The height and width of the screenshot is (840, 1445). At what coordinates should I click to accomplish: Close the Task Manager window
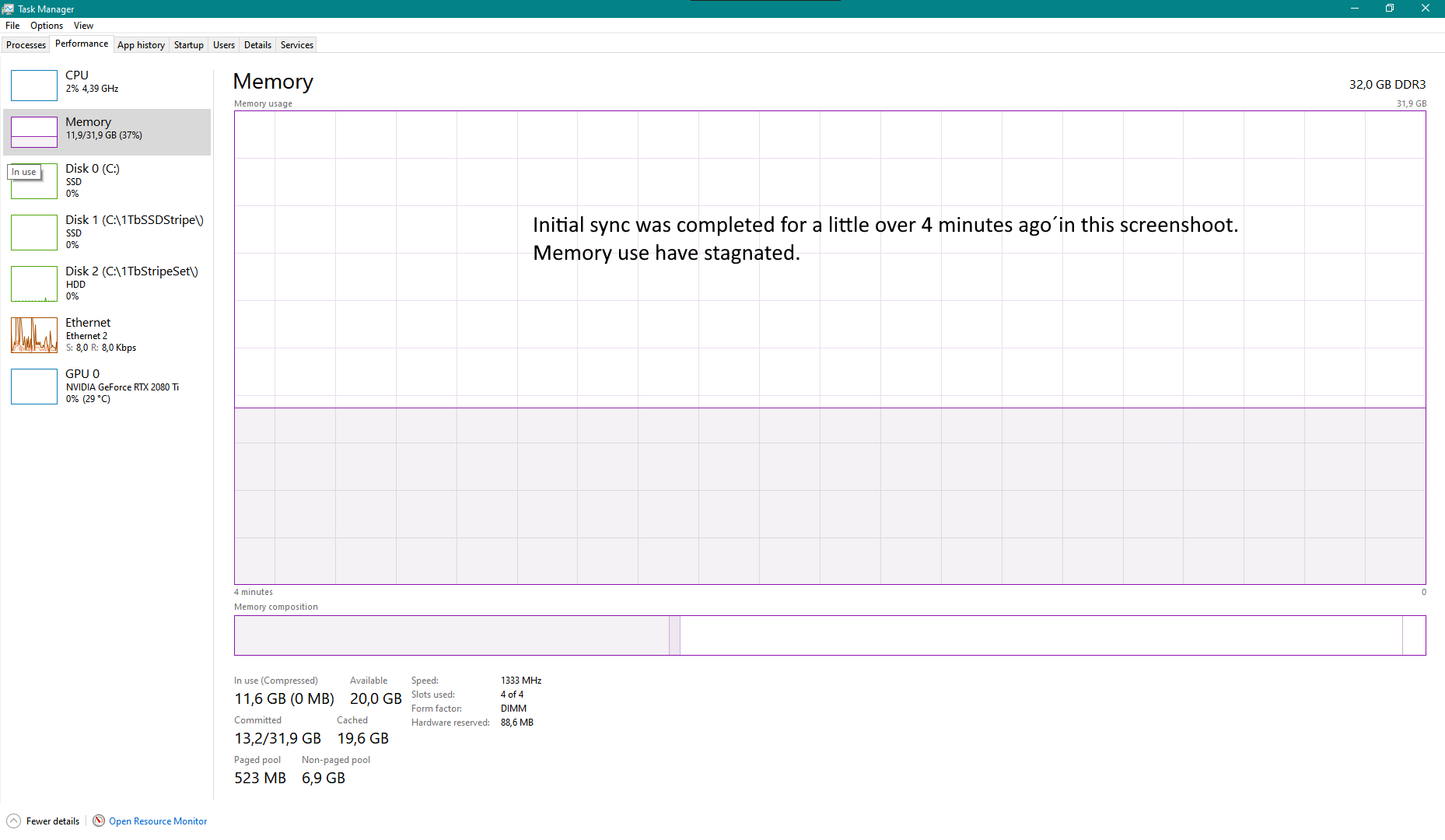coord(1426,9)
